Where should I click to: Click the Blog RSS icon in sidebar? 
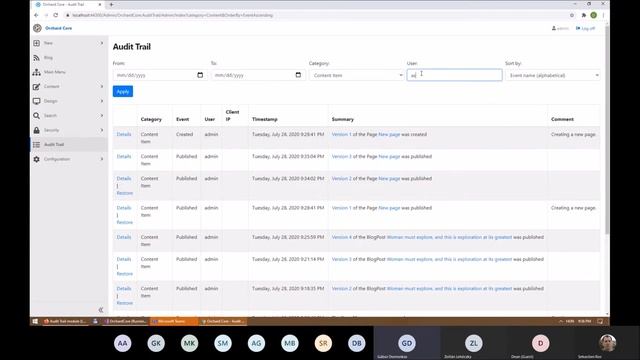[x=36, y=58]
